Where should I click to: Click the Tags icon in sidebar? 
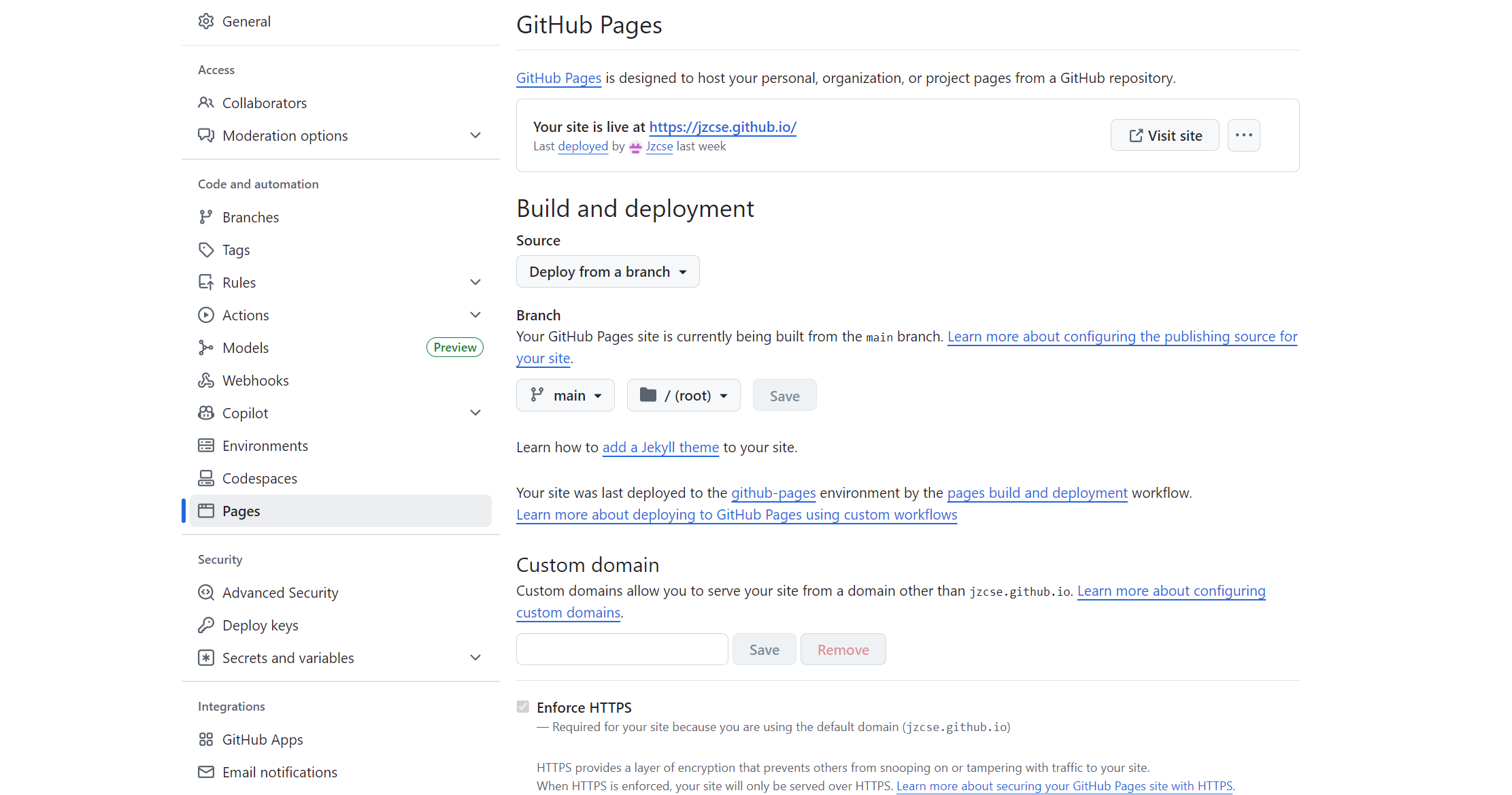205,250
